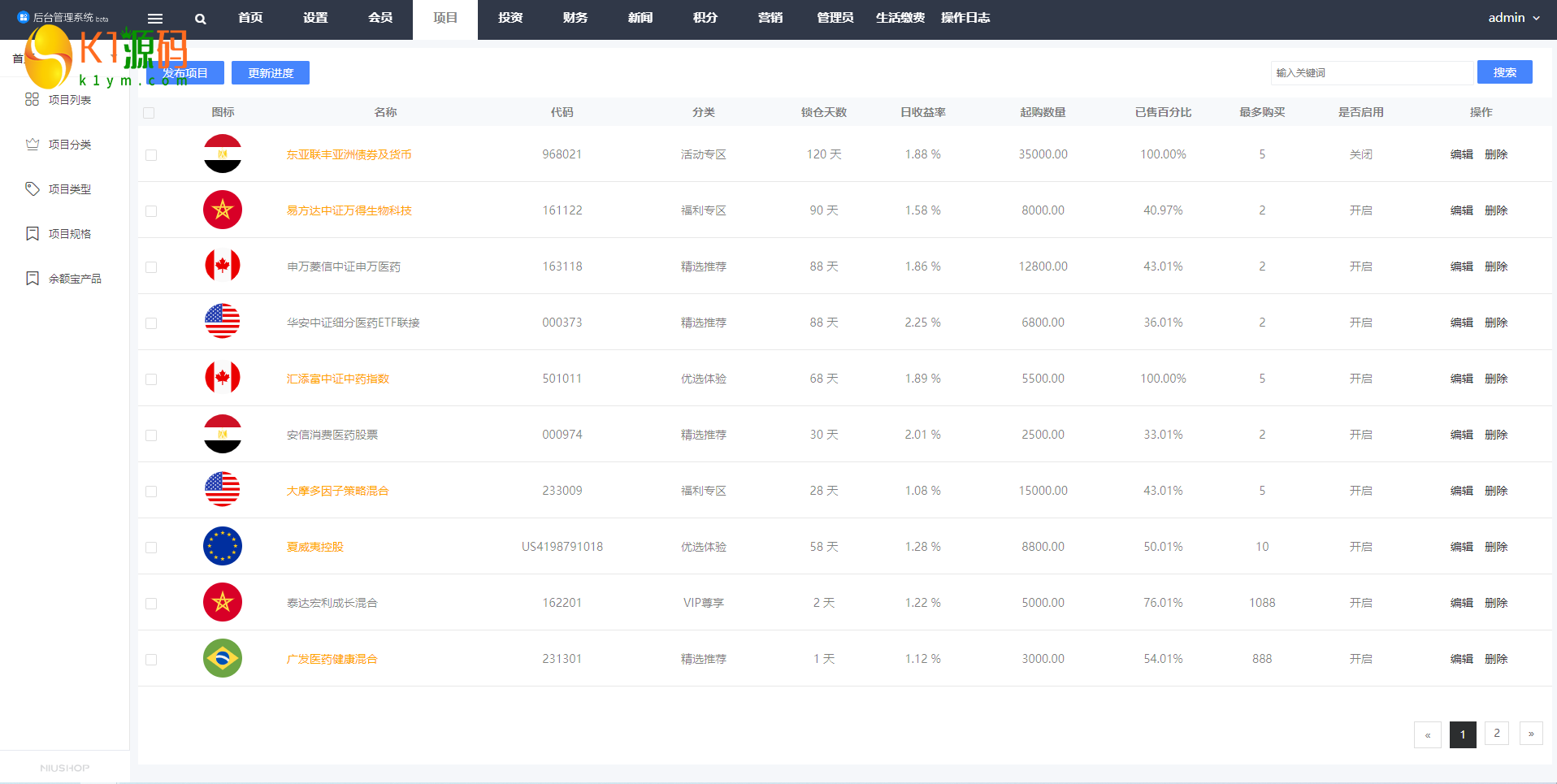This screenshot has height=784, width=1557.
Task: Click the 更新进度 button
Action: point(271,73)
